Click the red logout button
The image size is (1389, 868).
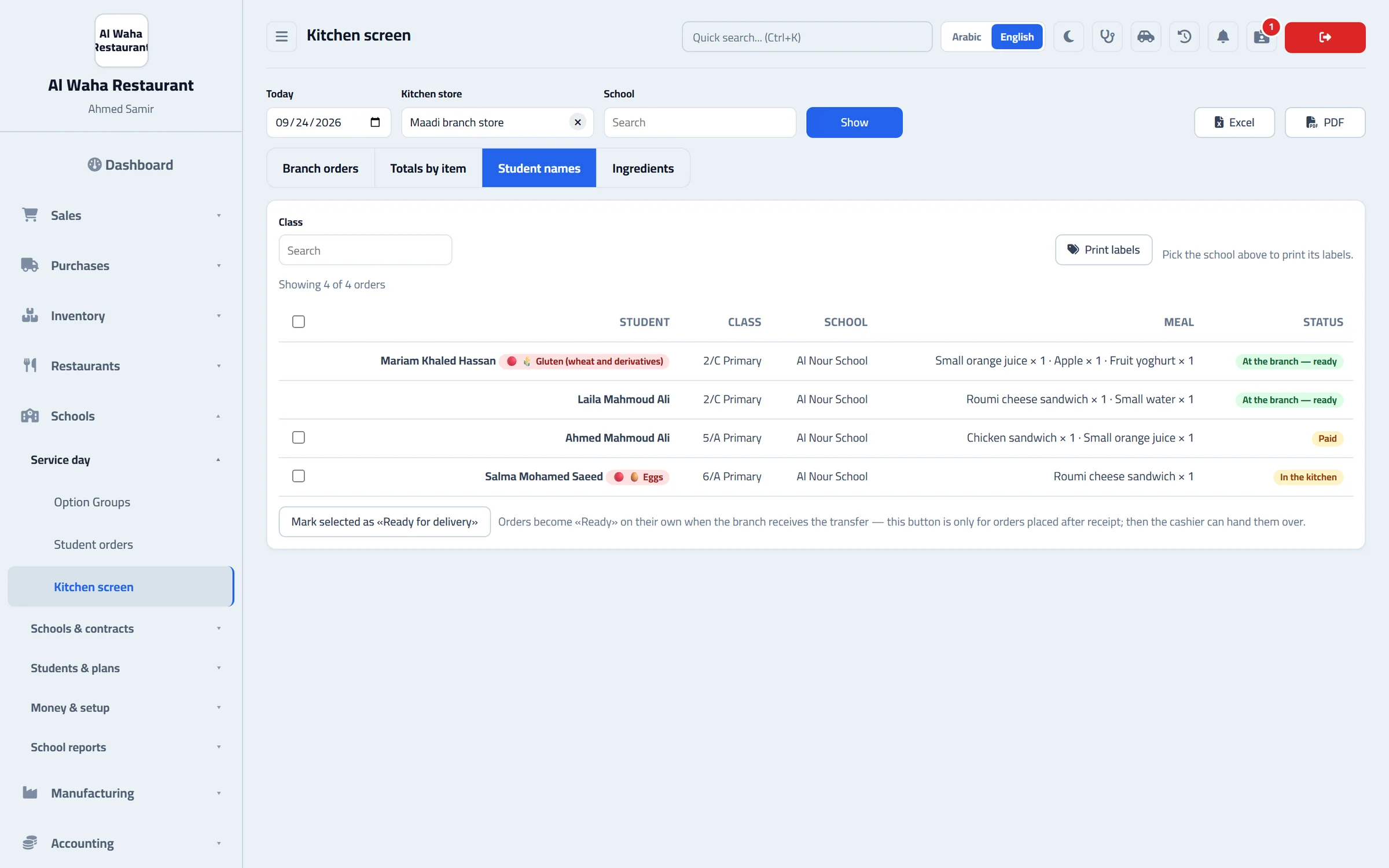1325,37
